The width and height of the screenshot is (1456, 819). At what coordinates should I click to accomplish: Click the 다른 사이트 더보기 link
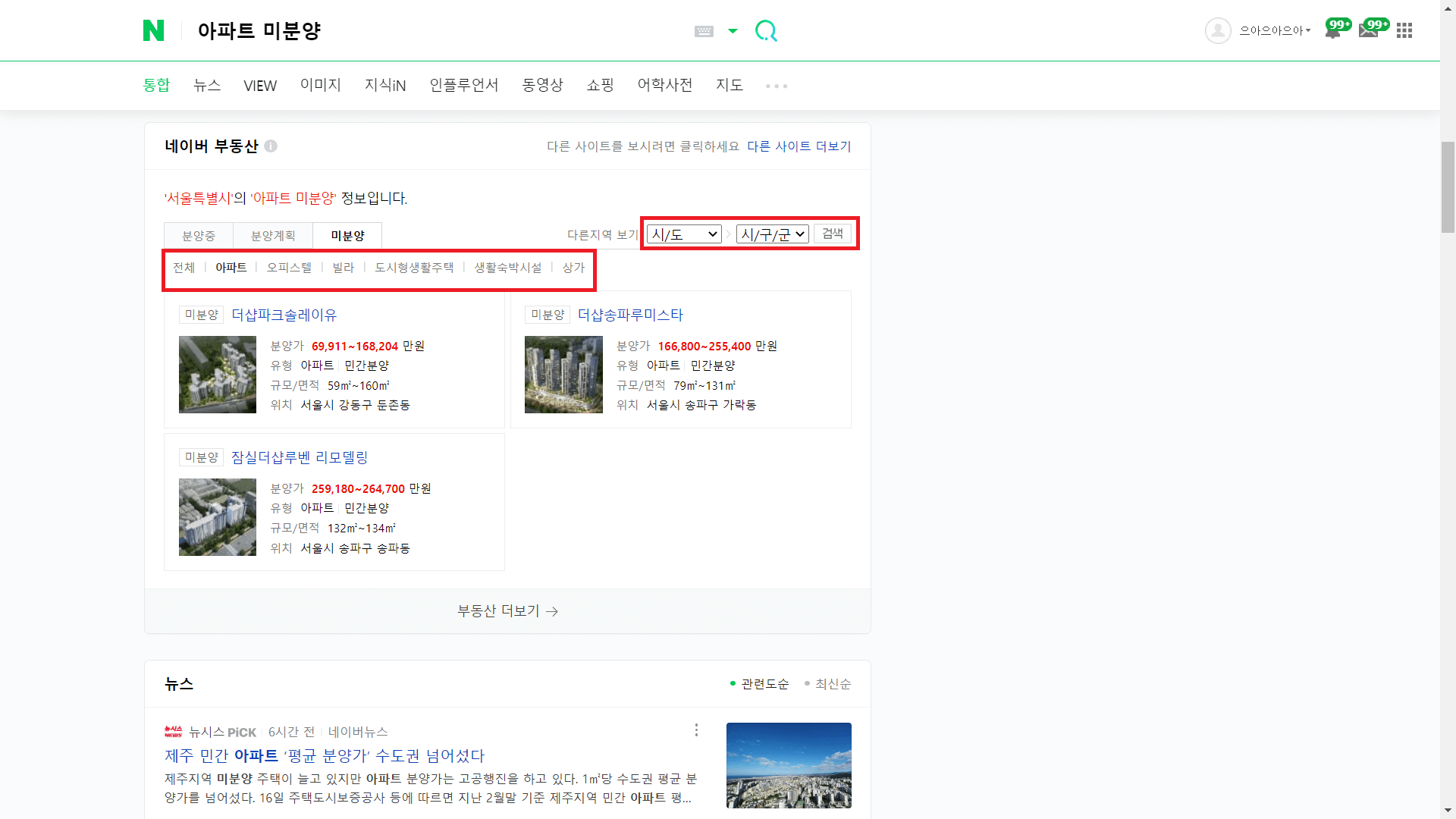point(799,146)
